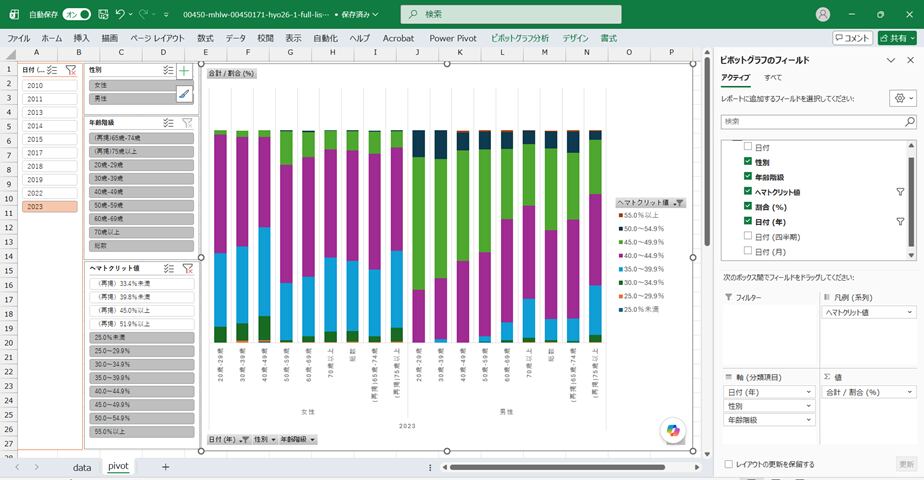Open the chart styles paintbrush button
This screenshot has height=480, width=924.
pyautogui.click(x=184, y=94)
